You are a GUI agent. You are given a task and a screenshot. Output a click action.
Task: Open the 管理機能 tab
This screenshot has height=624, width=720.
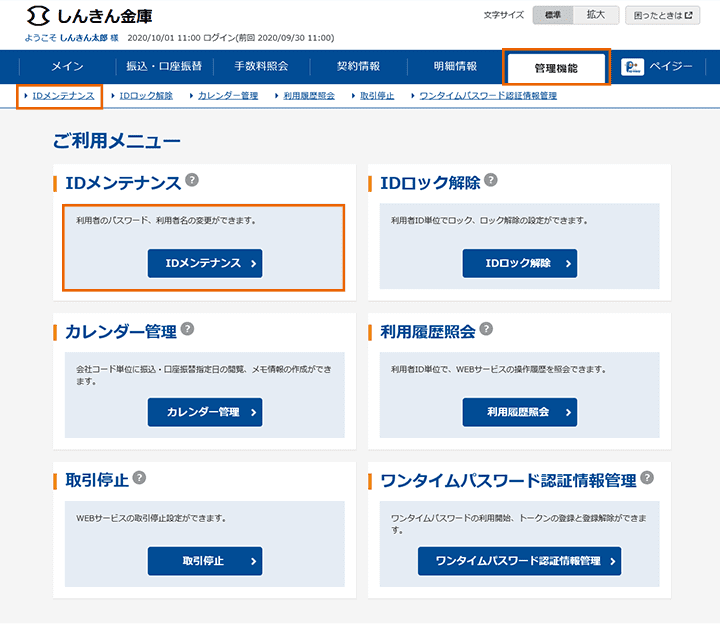coord(556,68)
